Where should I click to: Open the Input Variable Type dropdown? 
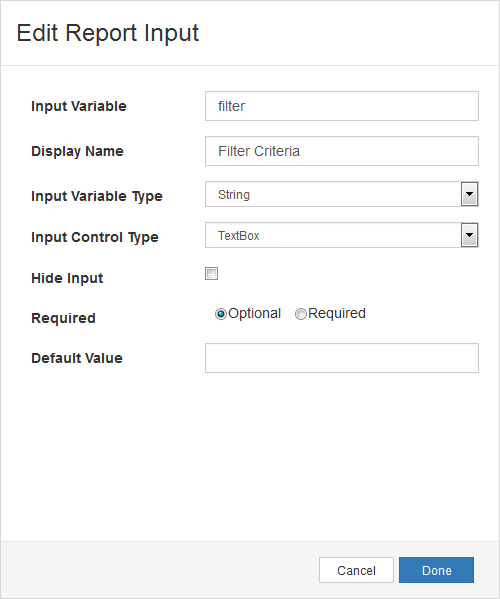(x=341, y=194)
